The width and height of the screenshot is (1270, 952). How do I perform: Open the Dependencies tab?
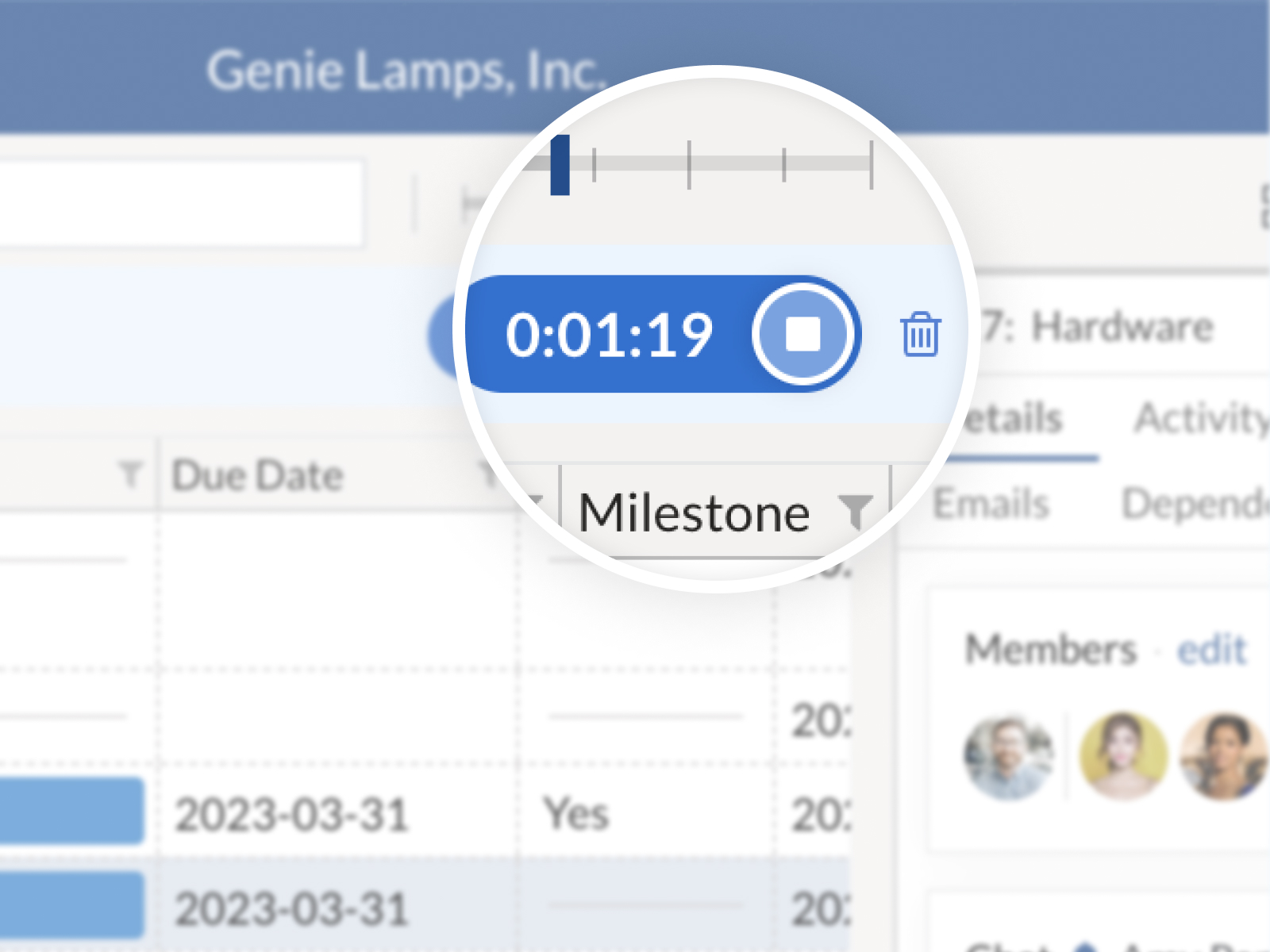[1195, 504]
